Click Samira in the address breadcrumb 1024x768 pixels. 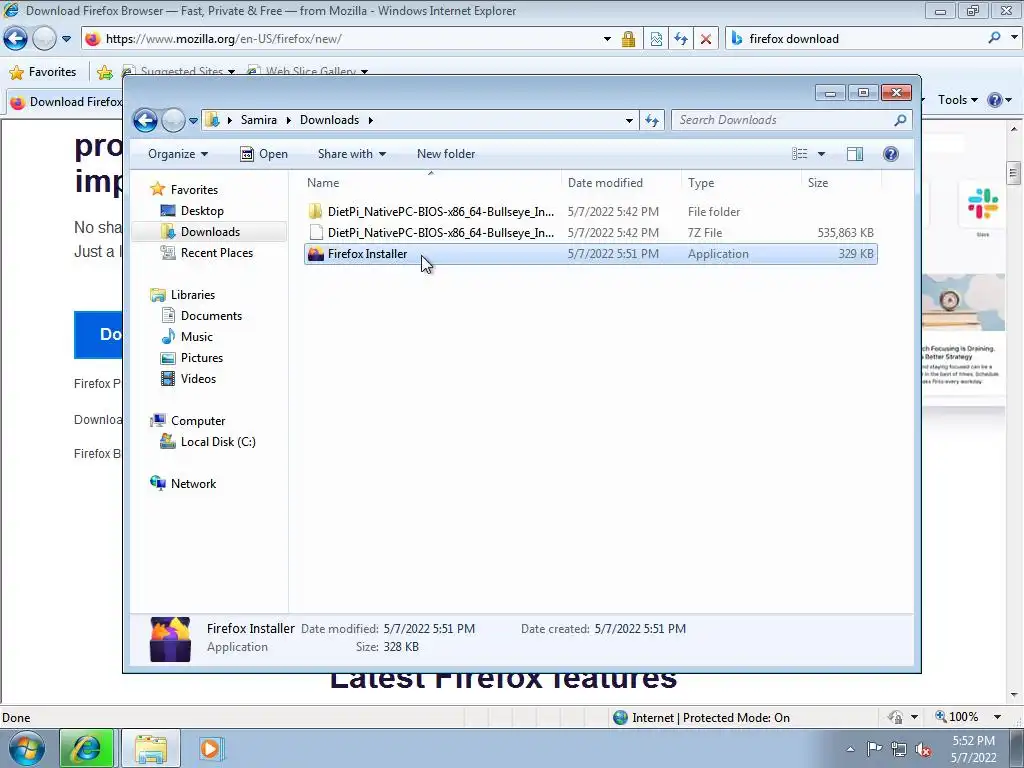(259, 120)
